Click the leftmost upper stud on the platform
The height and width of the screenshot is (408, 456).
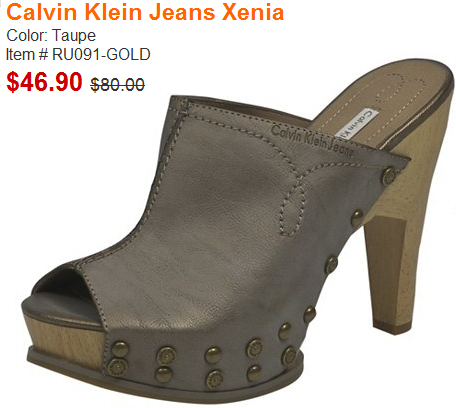point(120,349)
